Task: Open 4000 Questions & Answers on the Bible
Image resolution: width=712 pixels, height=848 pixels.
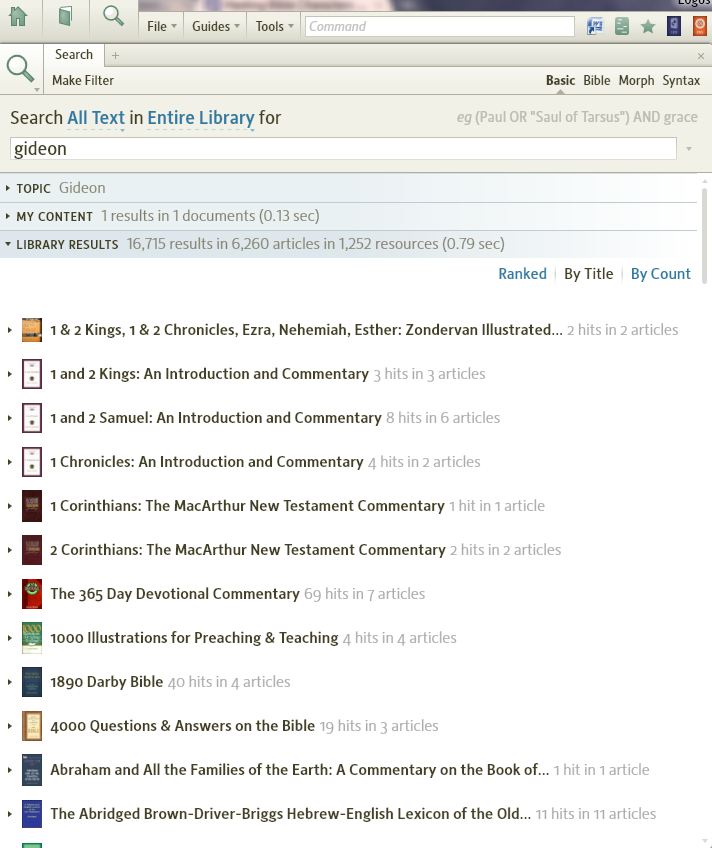Action: tap(182, 726)
